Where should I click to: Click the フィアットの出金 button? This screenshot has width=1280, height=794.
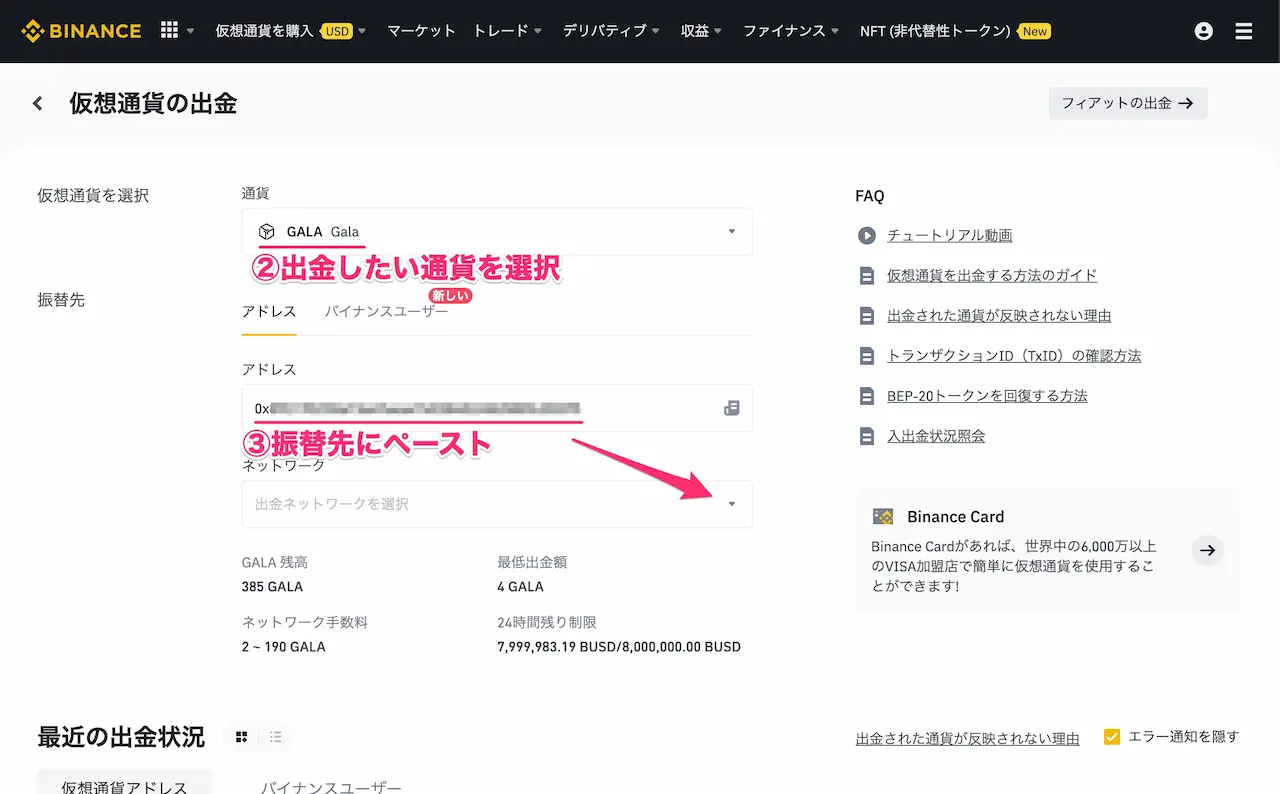click(x=1128, y=103)
